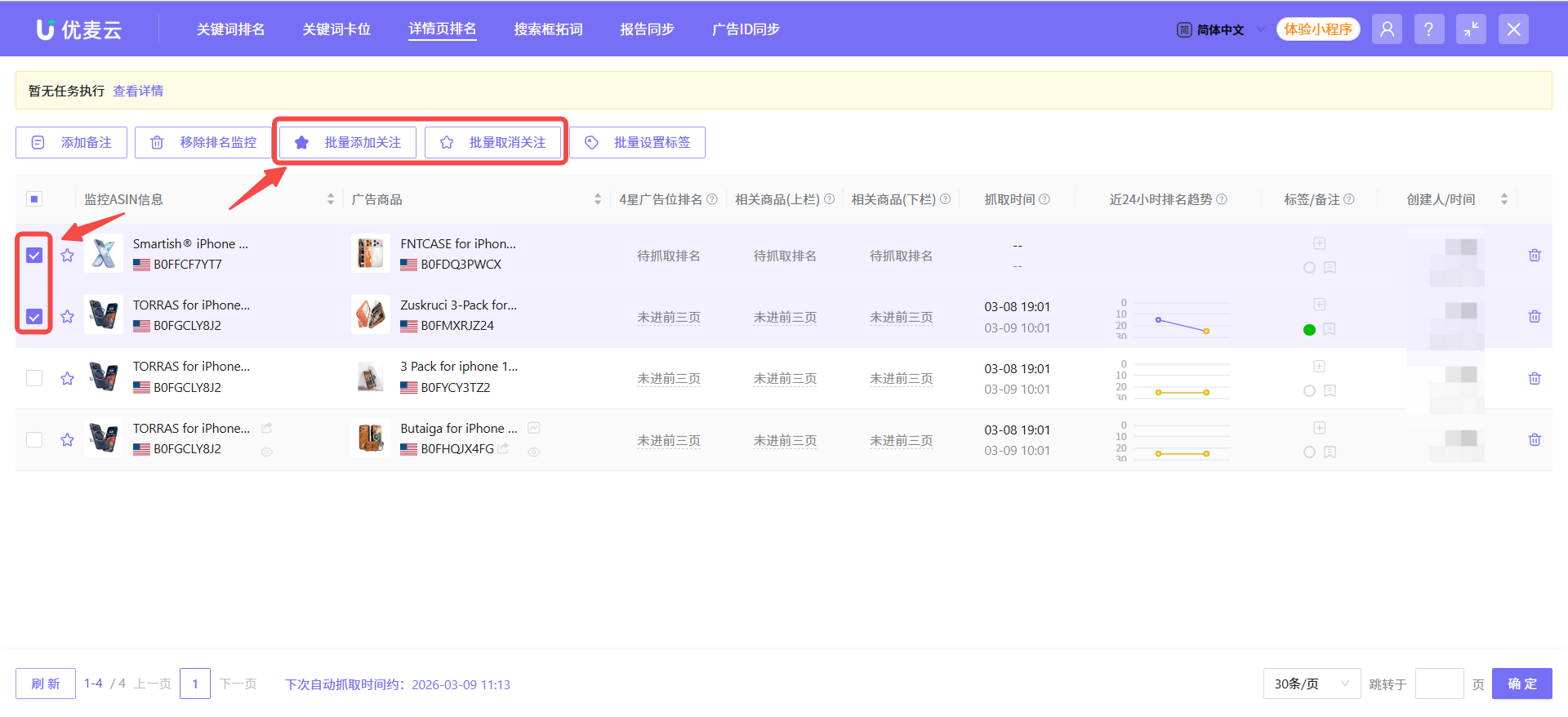Screen dimensions: 1568x717
Task: Open the 搜索框拓词 tab
Action: coord(548,29)
